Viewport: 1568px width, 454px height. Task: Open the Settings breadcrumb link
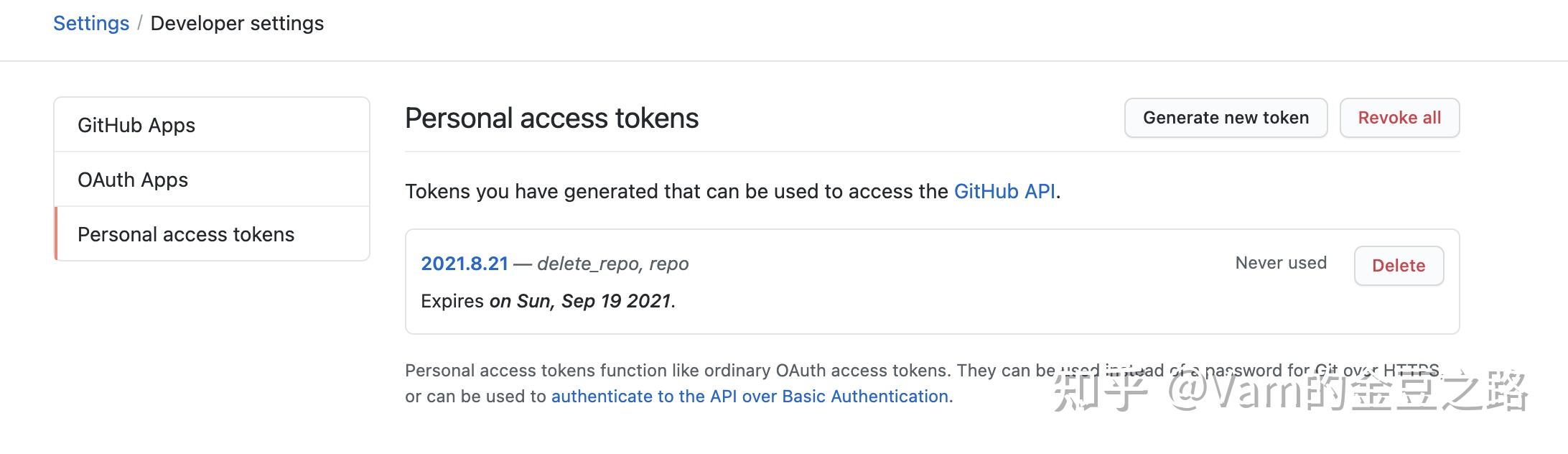pos(90,22)
